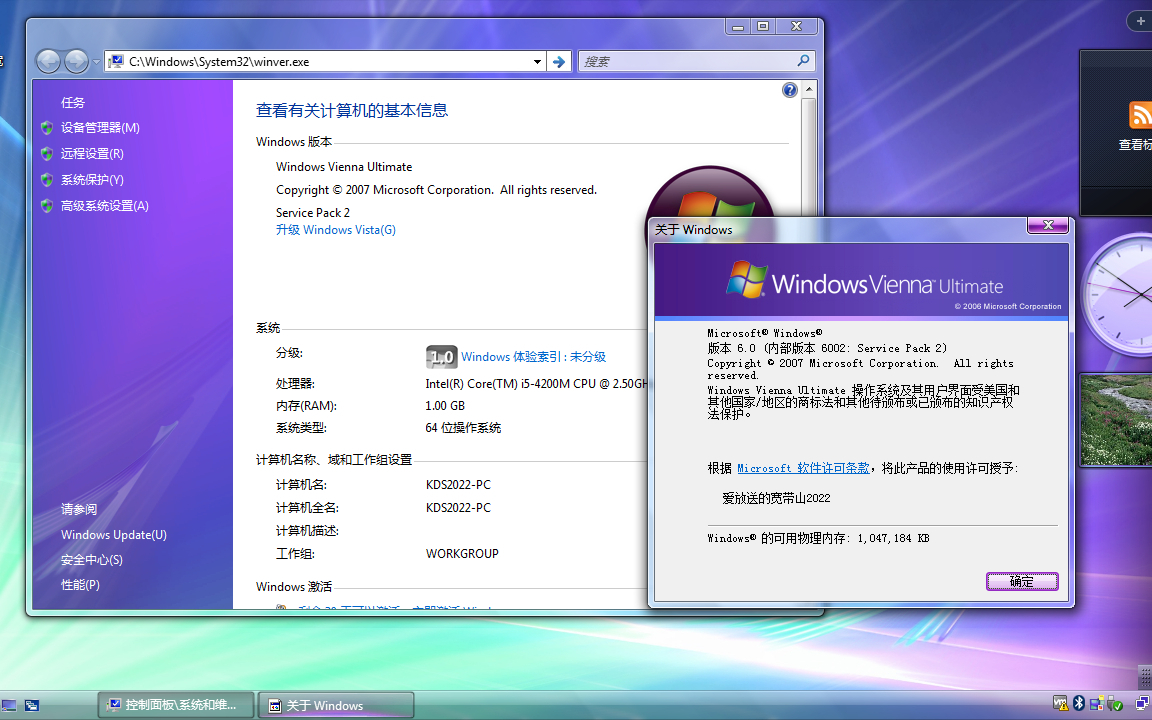Open Windows 体验索引: 未分级 link

533,357
